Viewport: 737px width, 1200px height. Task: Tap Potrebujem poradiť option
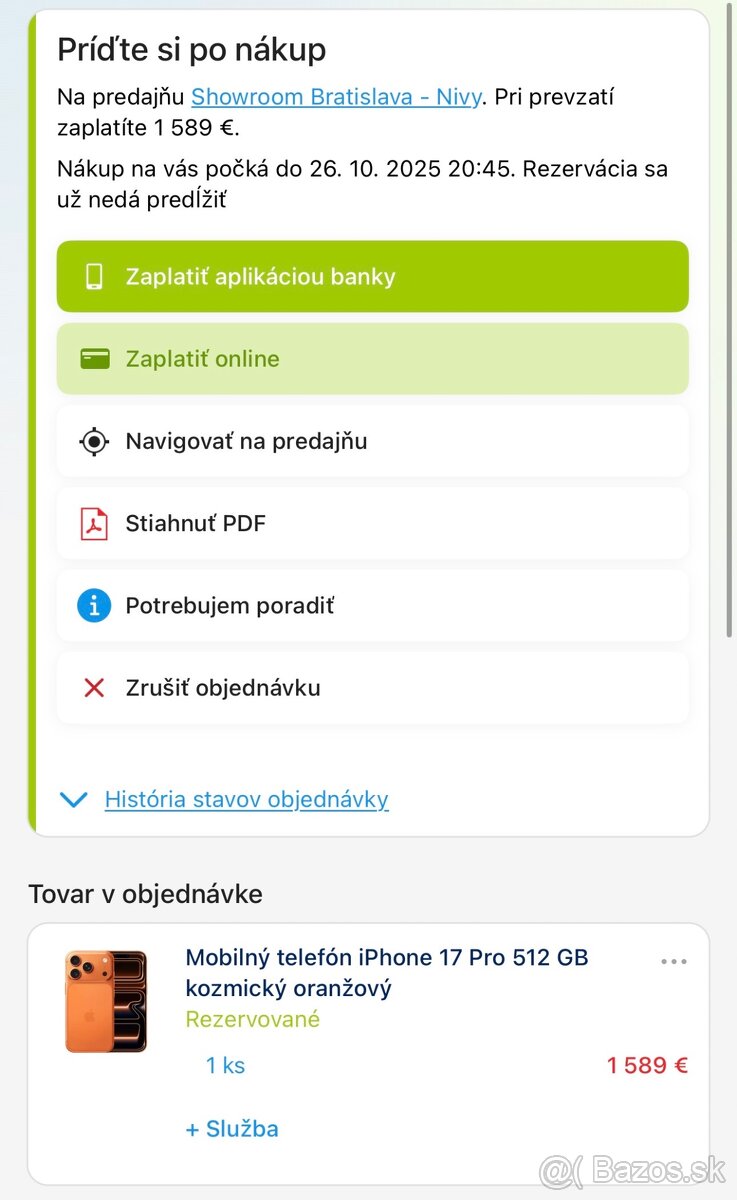pyautogui.click(x=372, y=605)
